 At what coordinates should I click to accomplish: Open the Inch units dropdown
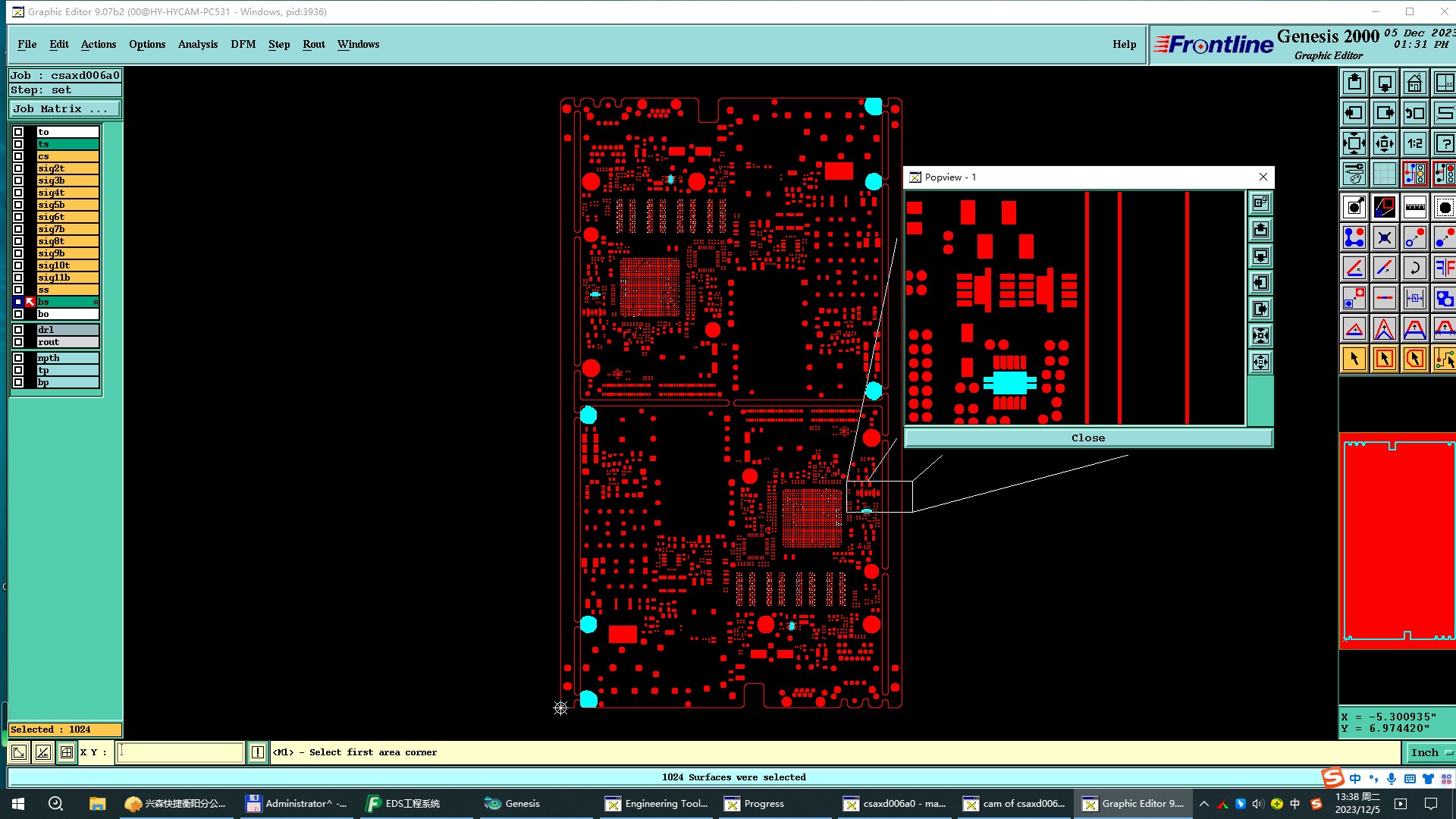(1430, 752)
